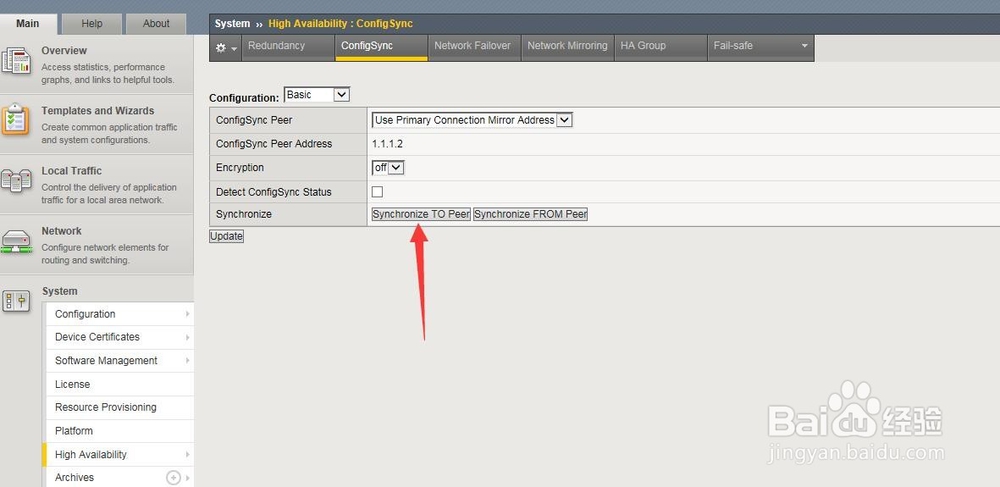Click the Synchronize row label
Image resolution: width=1000 pixels, height=487 pixels.
tap(244, 214)
